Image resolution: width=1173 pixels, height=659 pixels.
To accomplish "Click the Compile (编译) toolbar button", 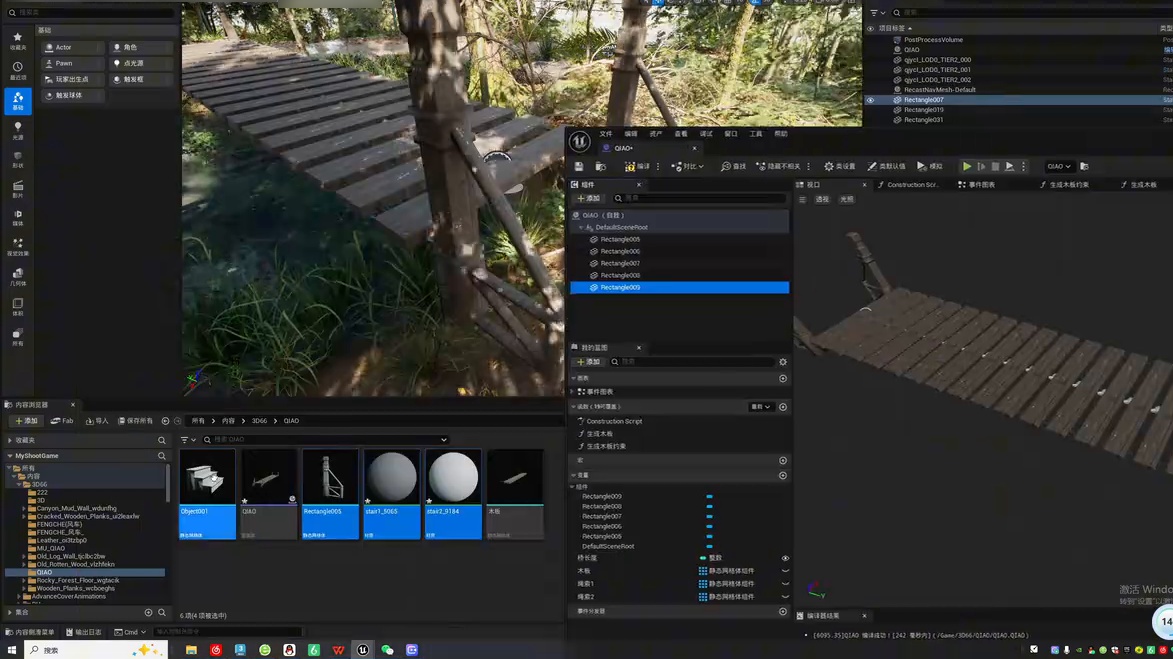I will pos(637,166).
